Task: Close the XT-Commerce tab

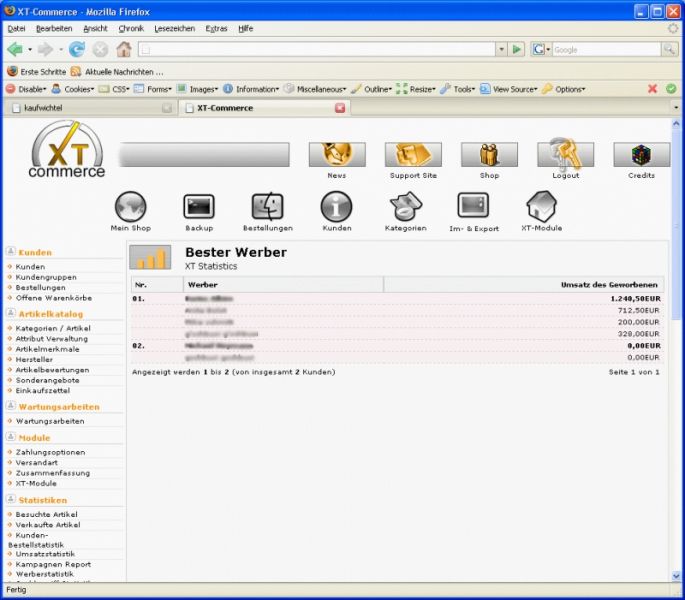Action: [340, 108]
